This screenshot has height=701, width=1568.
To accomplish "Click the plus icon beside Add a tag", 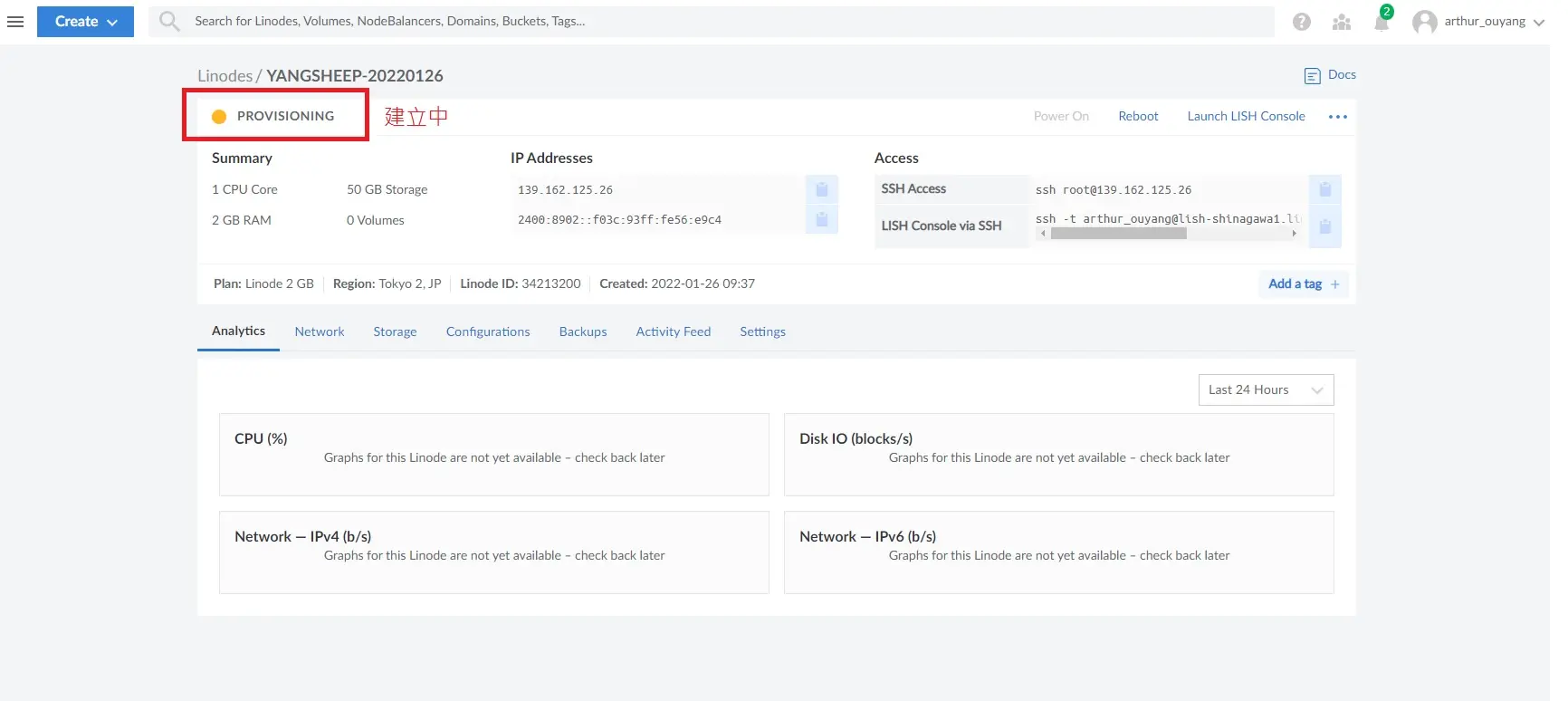I will (x=1335, y=284).
